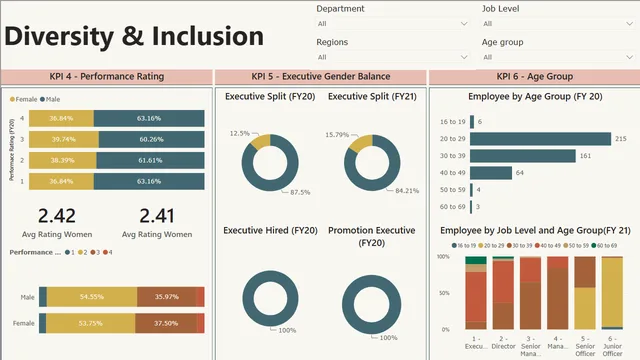Select the 20 to 29 age group bar

tap(540, 139)
